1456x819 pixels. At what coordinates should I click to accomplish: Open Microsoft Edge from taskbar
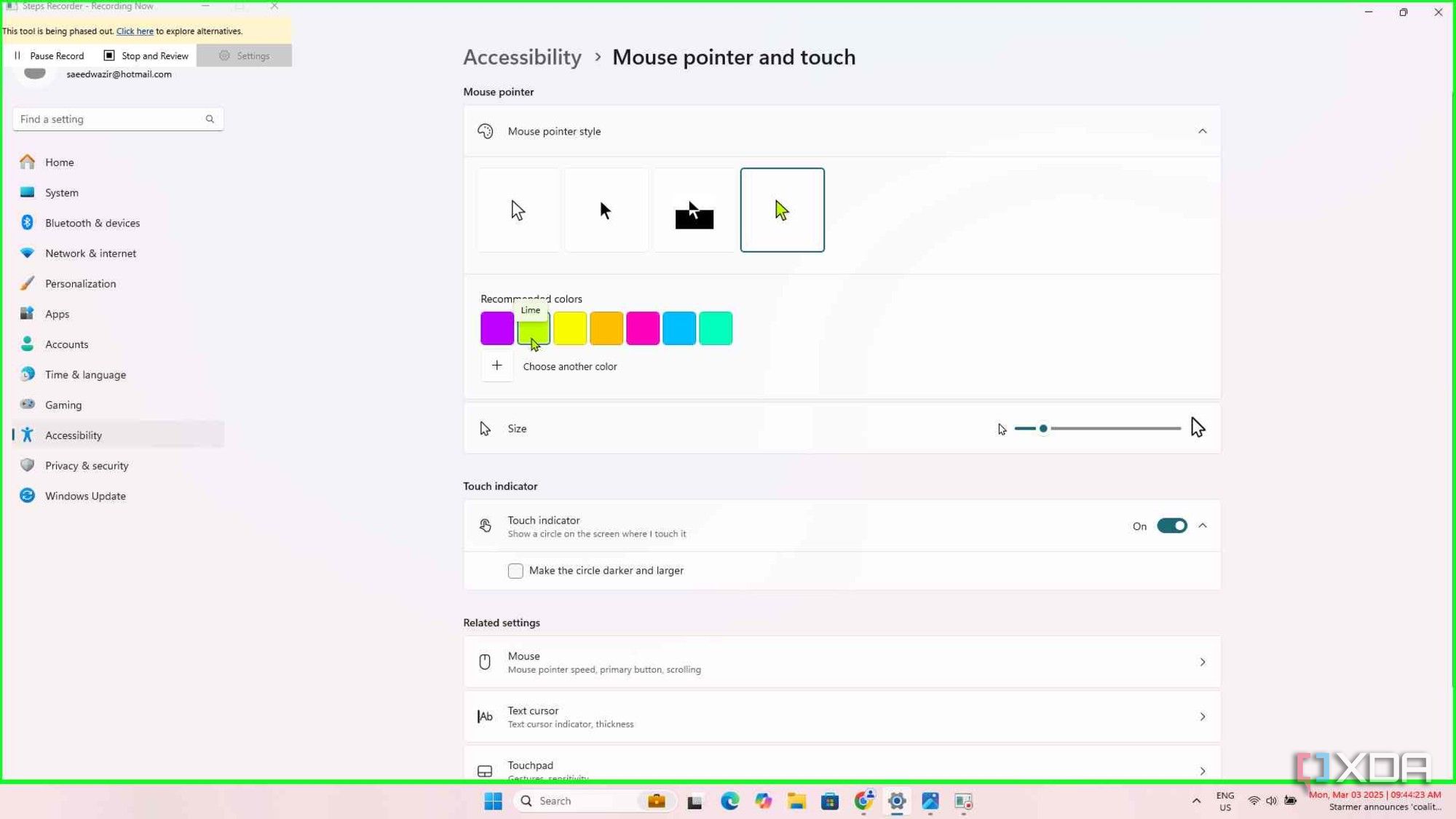pos(729,801)
